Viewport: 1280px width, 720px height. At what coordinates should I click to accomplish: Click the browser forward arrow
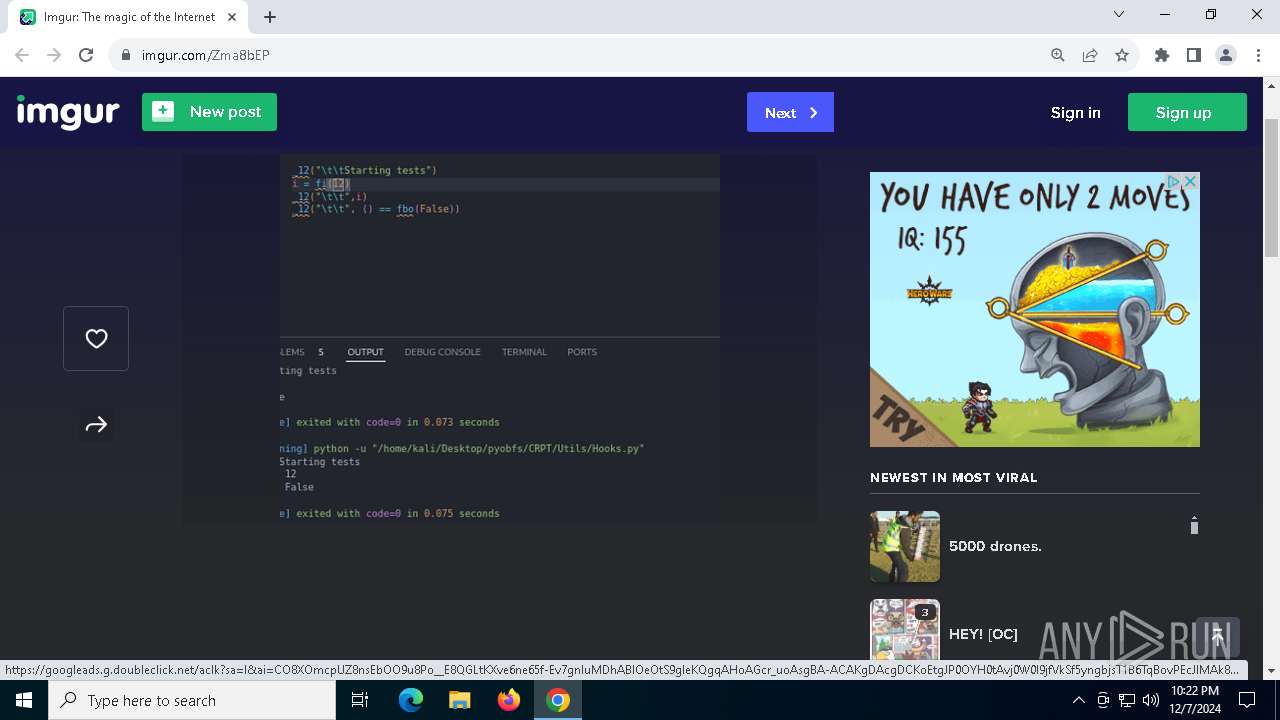pyautogui.click(x=54, y=55)
